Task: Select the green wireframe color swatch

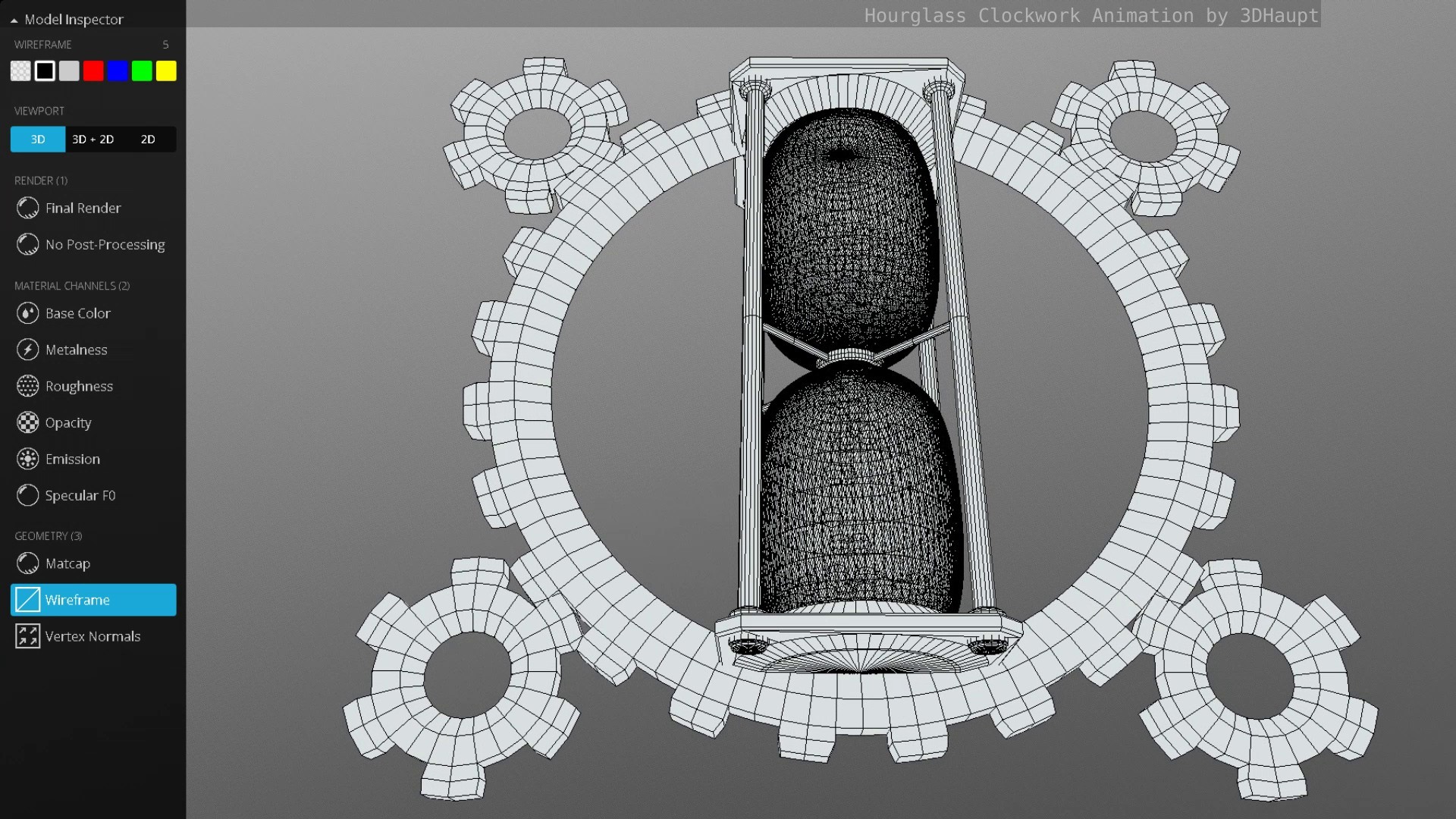Action: click(142, 71)
